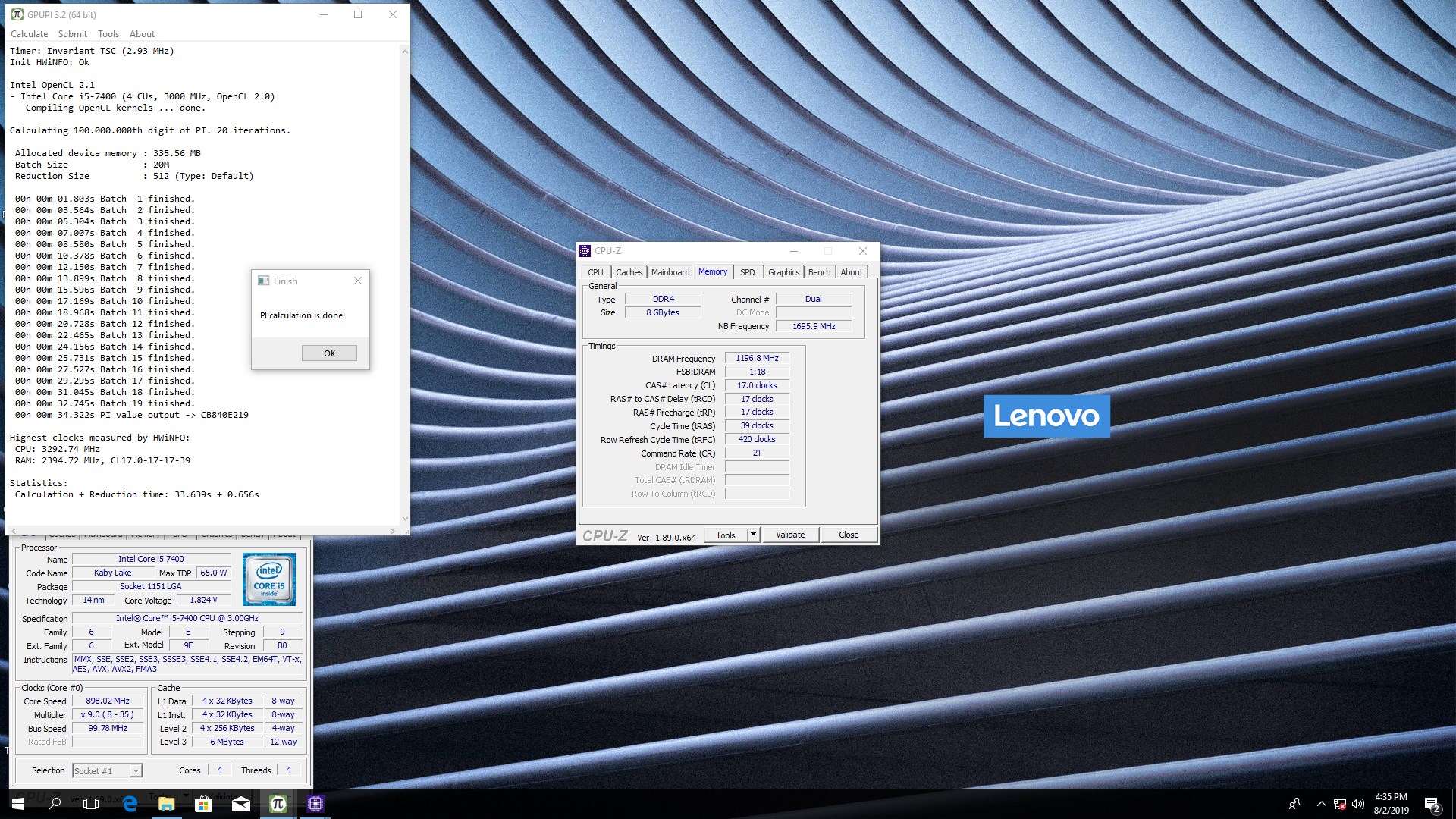Image resolution: width=1456 pixels, height=819 pixels.
Task: Click the Cycle Time value 39 clocks
Action: (x=757, y=425)
